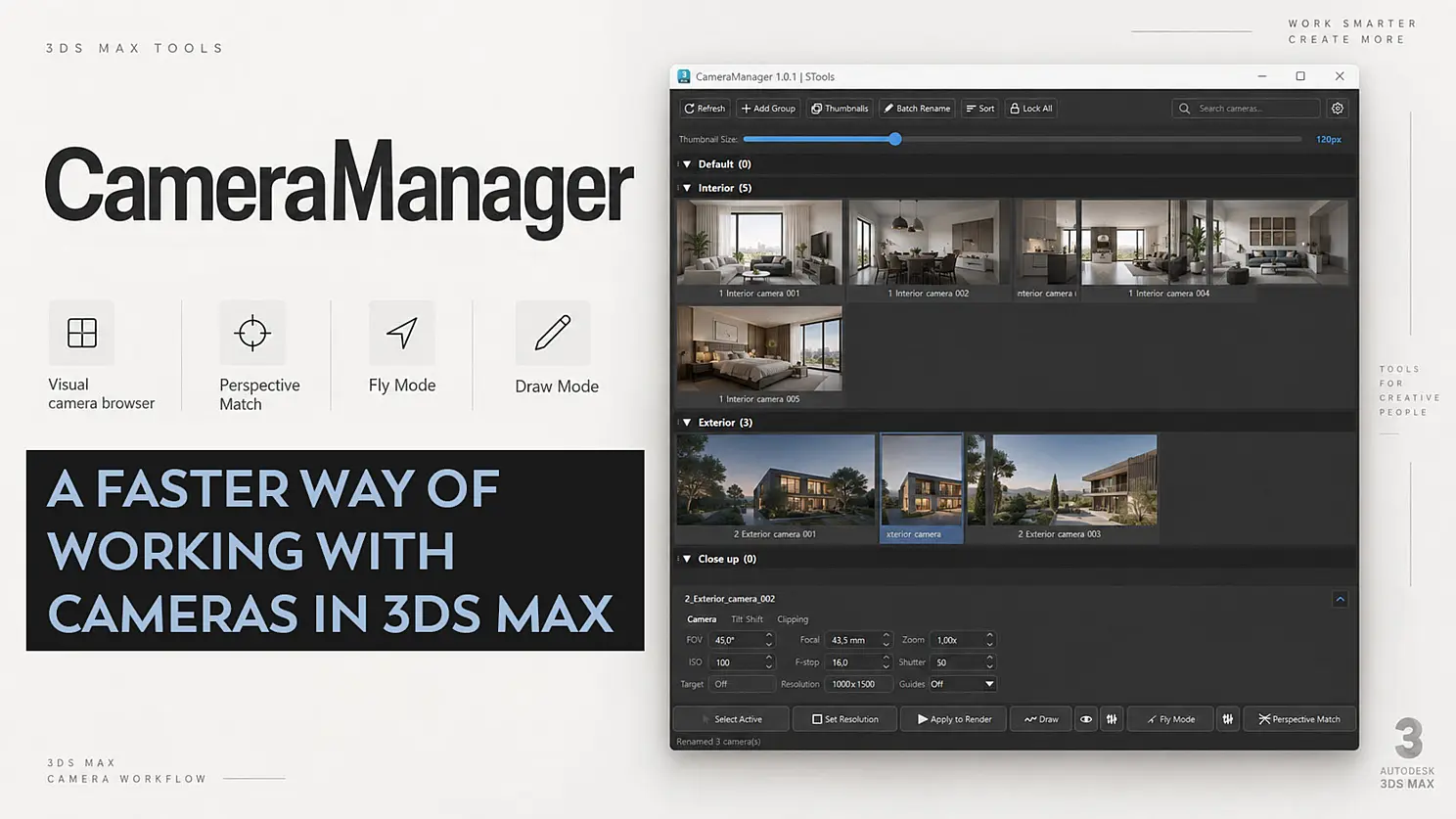Screen dimensions: 1456x819
Task: Click the search magnifier icon
Action: point(1184,109)
